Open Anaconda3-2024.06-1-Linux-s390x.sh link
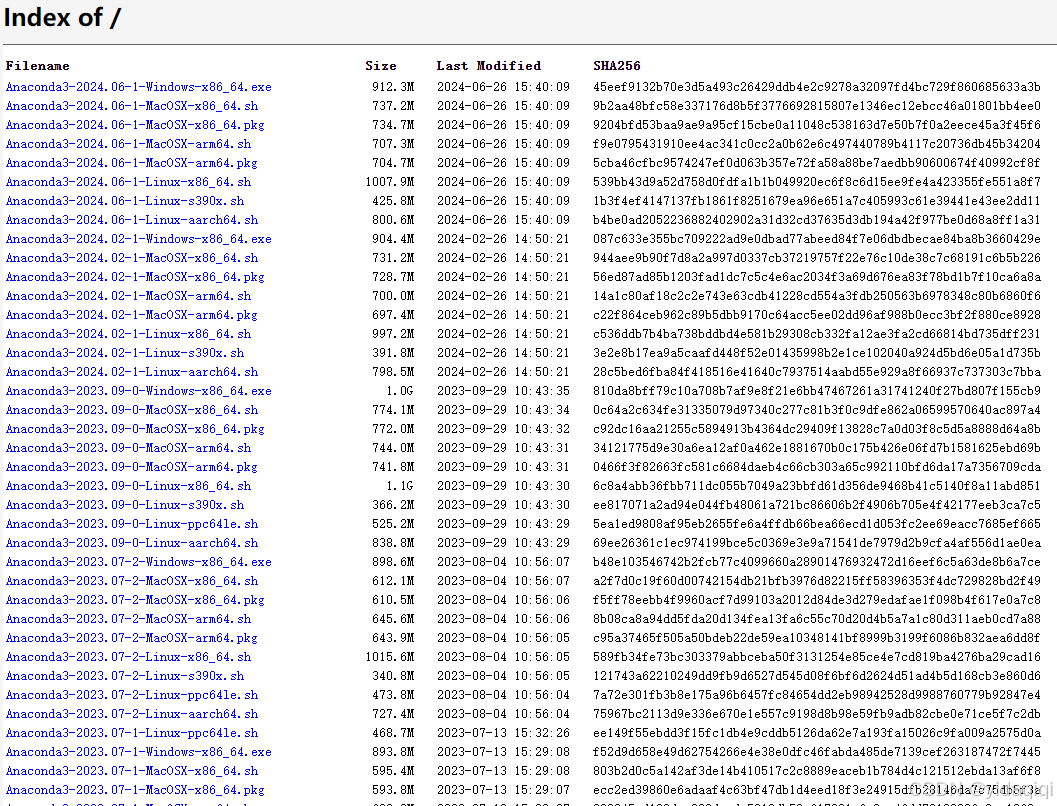 (125, 201)
